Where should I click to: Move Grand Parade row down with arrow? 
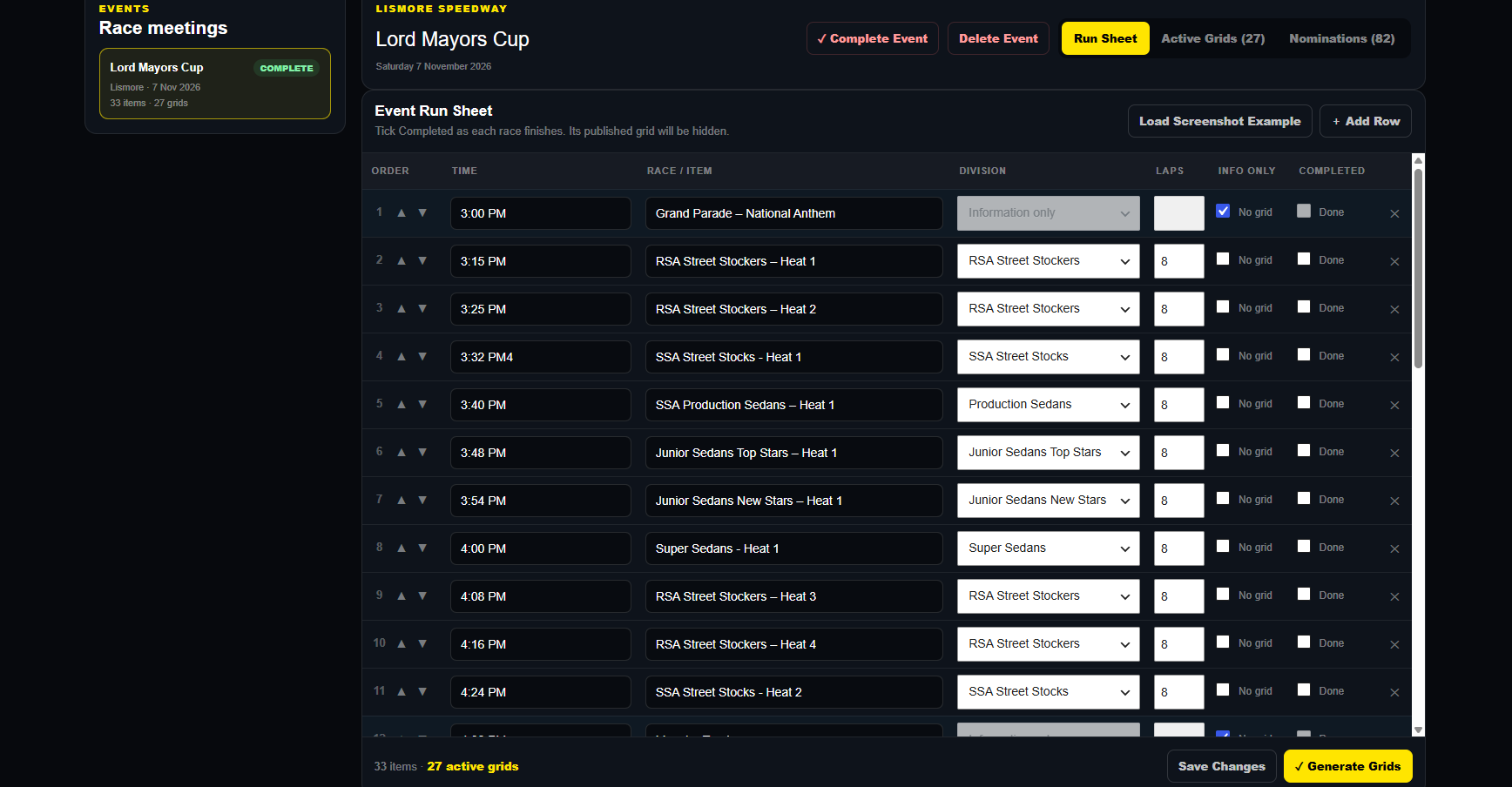click(422, 212)
